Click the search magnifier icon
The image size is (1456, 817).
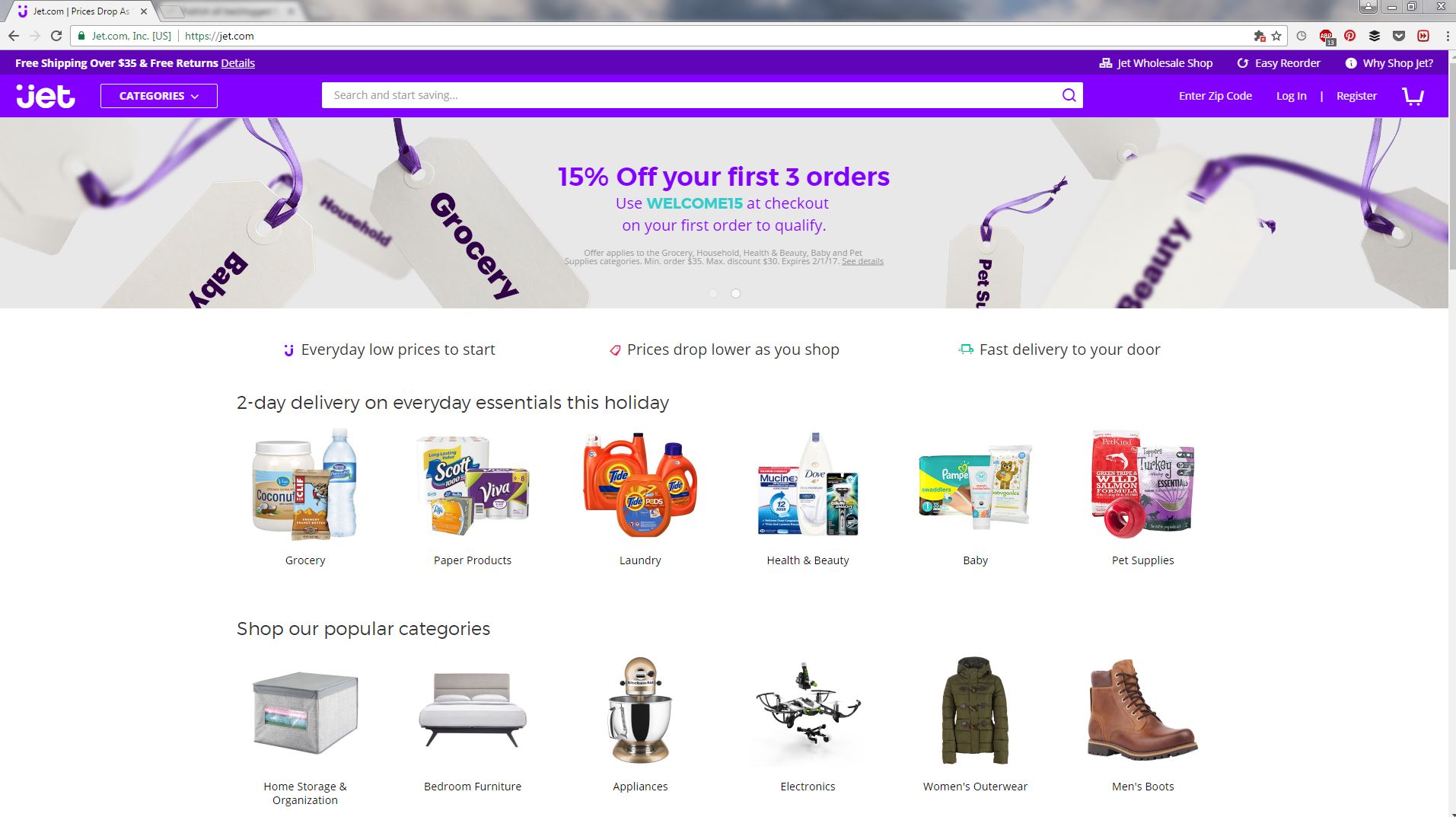[x=1069, y=95]
